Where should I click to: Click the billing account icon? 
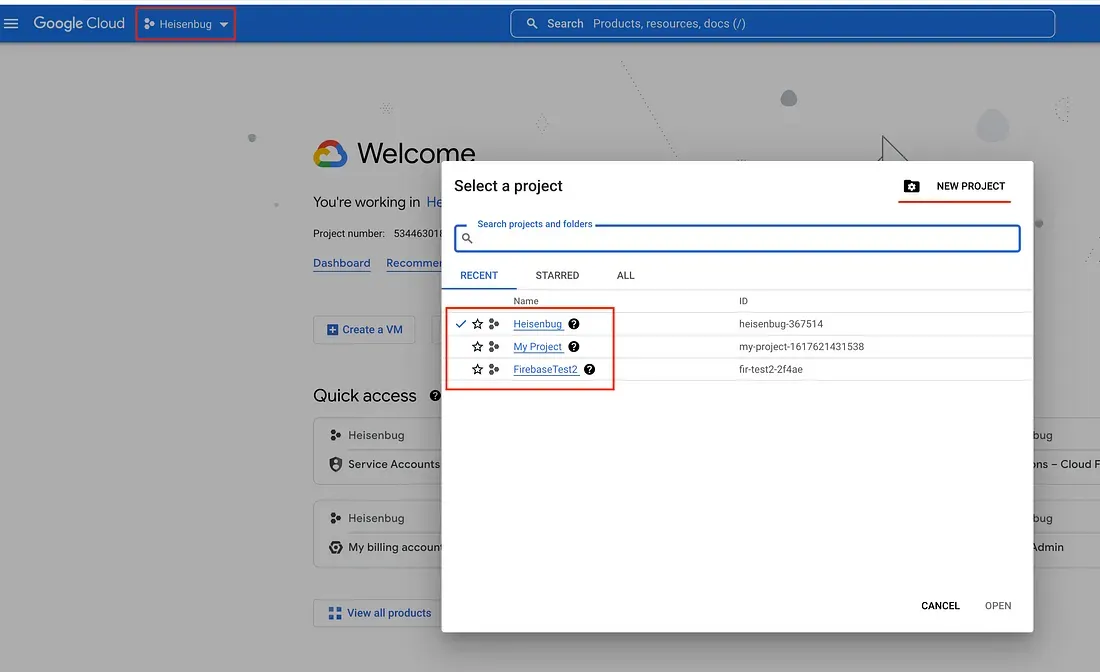[x=336, y=547]
